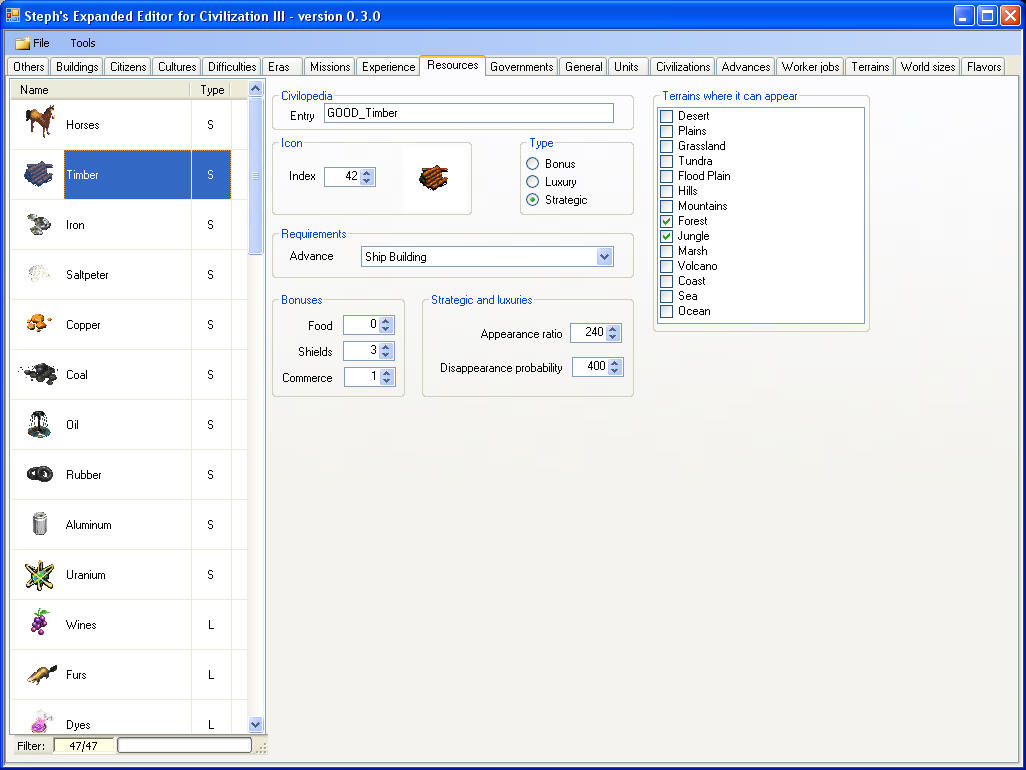Enable the Ocean terrain checkbox
The height and width of the screenshot is (770, 1026).
pos(667,311)
